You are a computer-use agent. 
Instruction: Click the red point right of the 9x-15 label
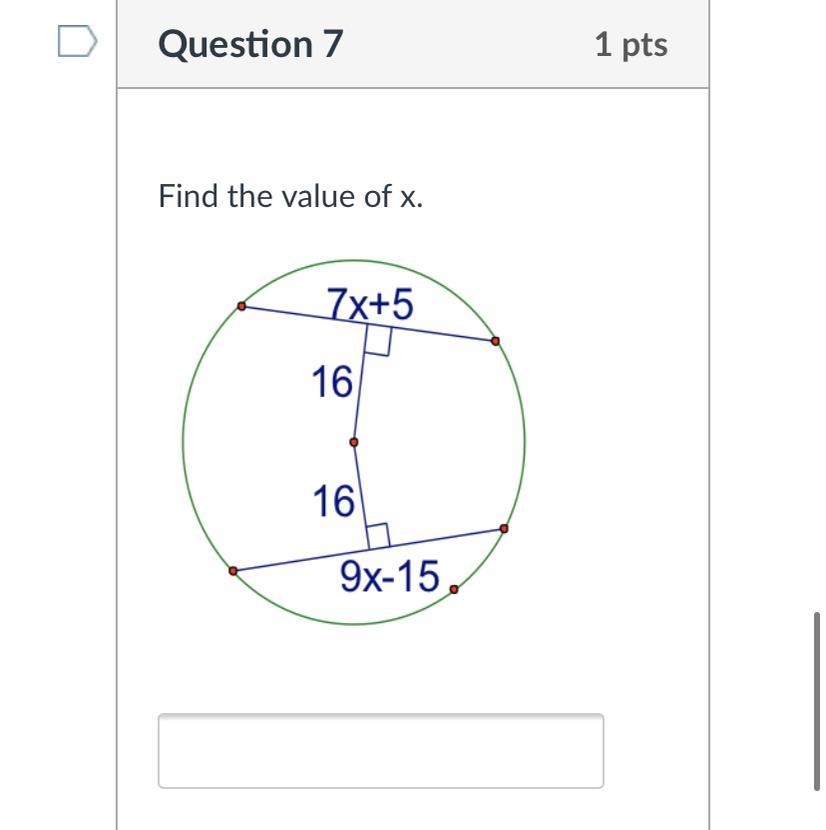(x=454, y=590)
